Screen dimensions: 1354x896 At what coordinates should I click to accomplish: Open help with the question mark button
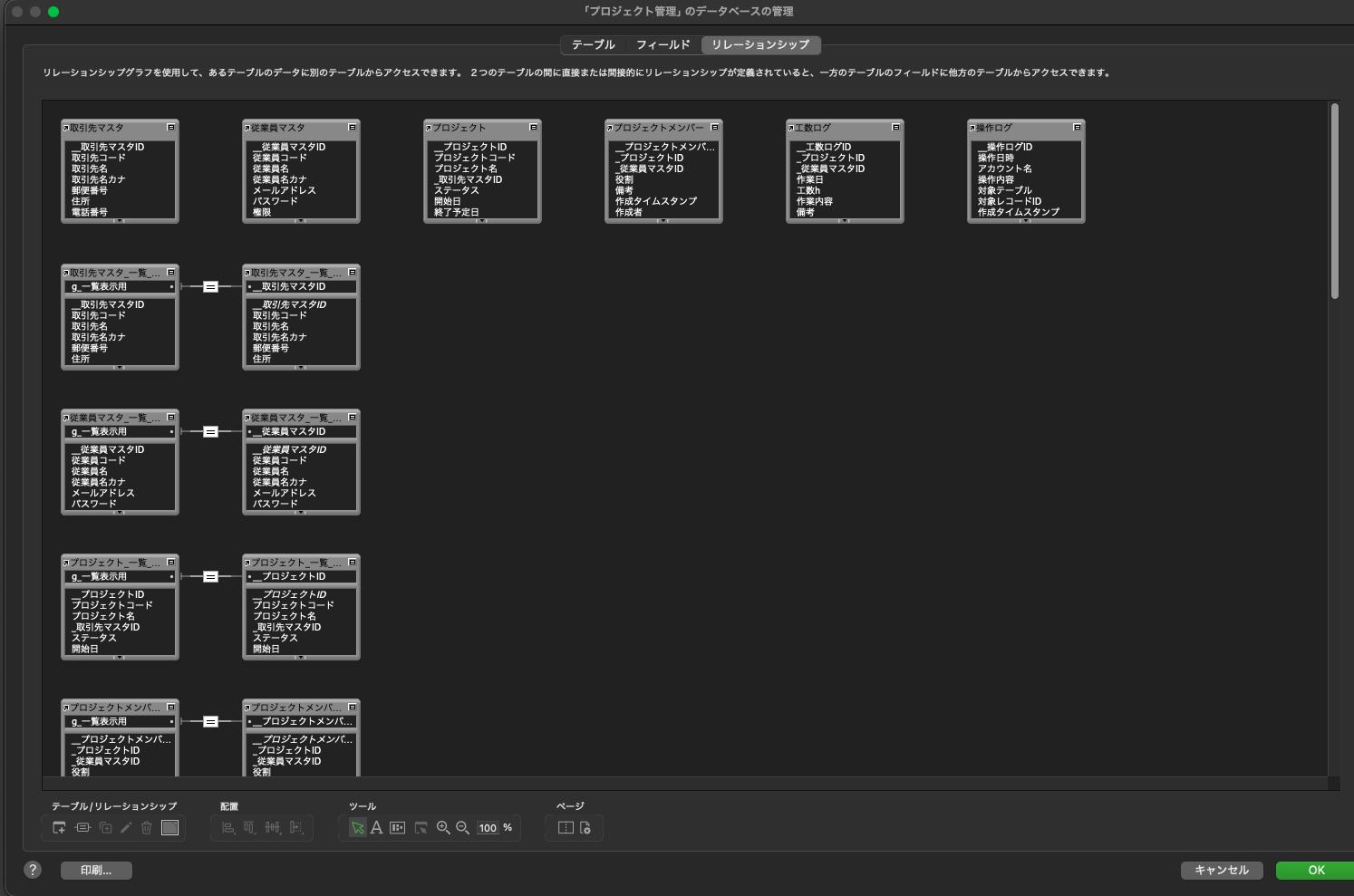pyautogui.click(x=33, y=870)
